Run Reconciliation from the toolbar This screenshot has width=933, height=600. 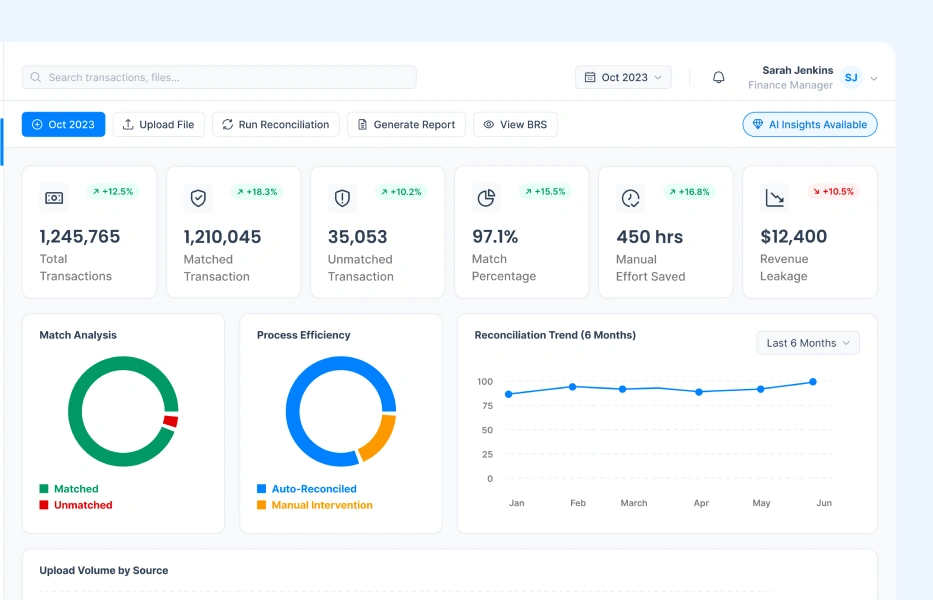276,125
